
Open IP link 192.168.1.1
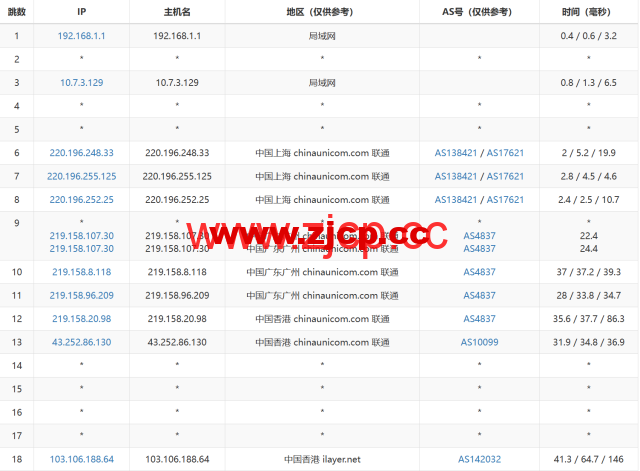click(x=81, y=36)
